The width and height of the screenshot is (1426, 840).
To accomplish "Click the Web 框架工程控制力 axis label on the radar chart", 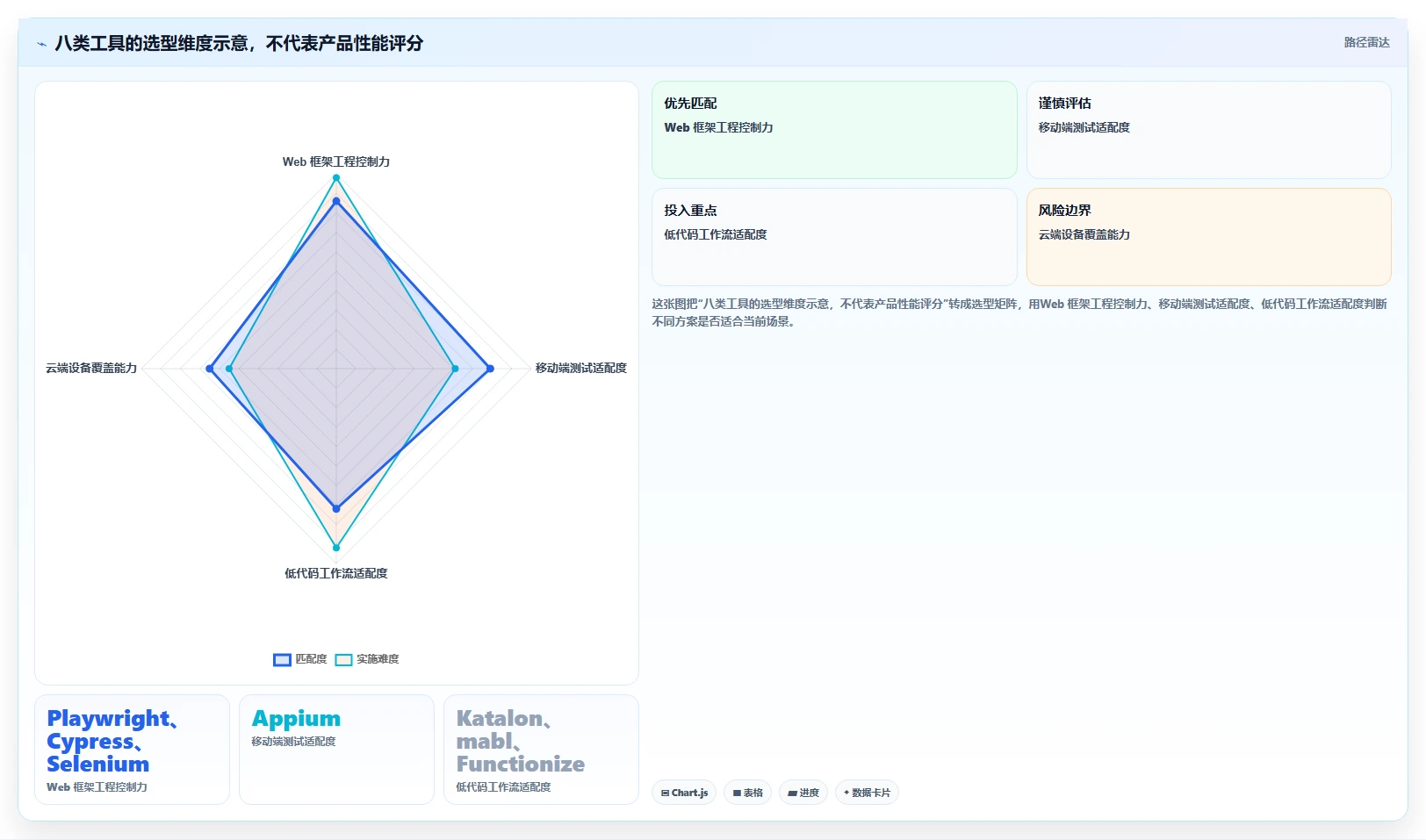I will (x=336, y=162).
